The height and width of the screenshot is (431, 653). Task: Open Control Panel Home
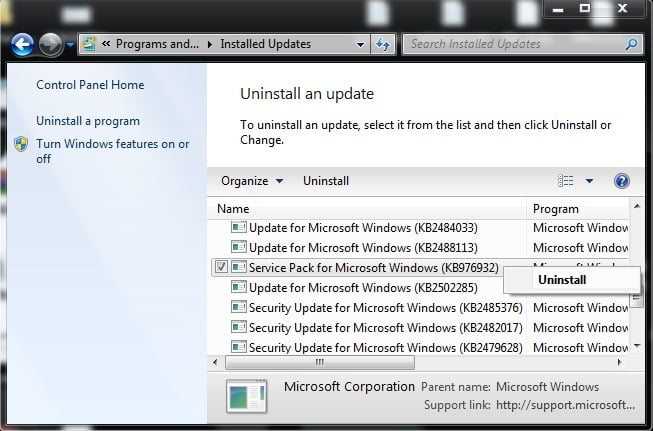point(90,85)
